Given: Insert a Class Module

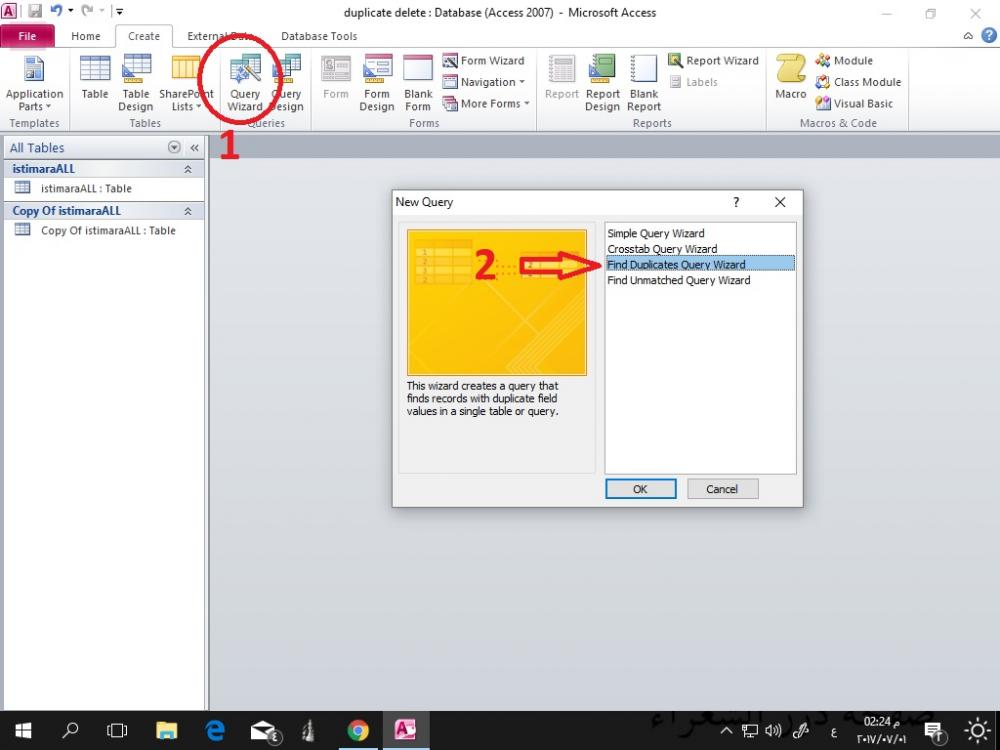Looking at the screenshot, I should coord(858,82).
